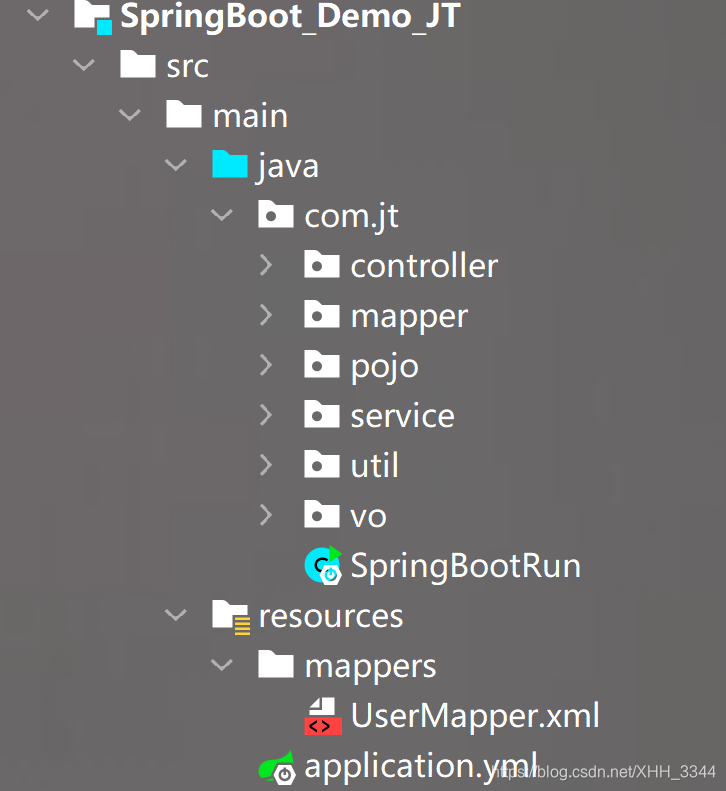Select the SpringBootRun class name
The image size is (726, 791).
[465, 566]
